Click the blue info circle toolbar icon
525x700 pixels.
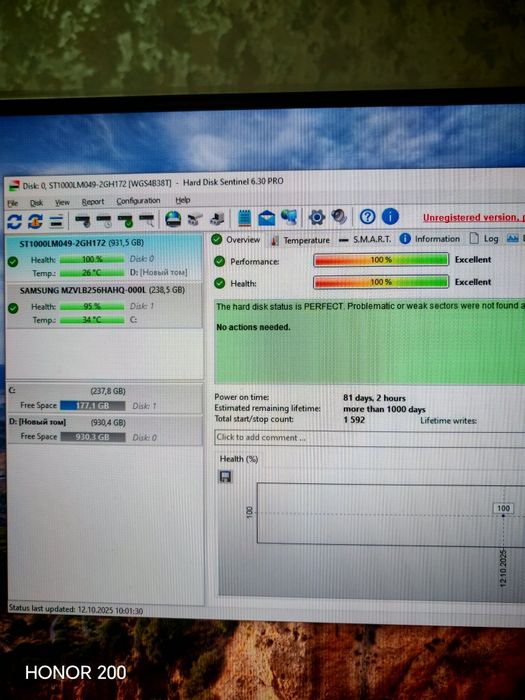(x=390, y=217)
